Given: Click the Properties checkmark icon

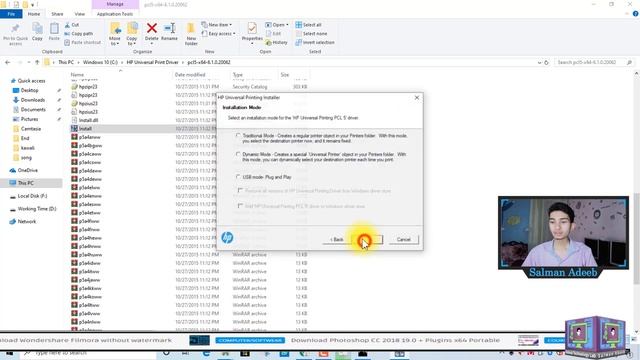Looking at the screenshot, I should (x=252, y=28).
